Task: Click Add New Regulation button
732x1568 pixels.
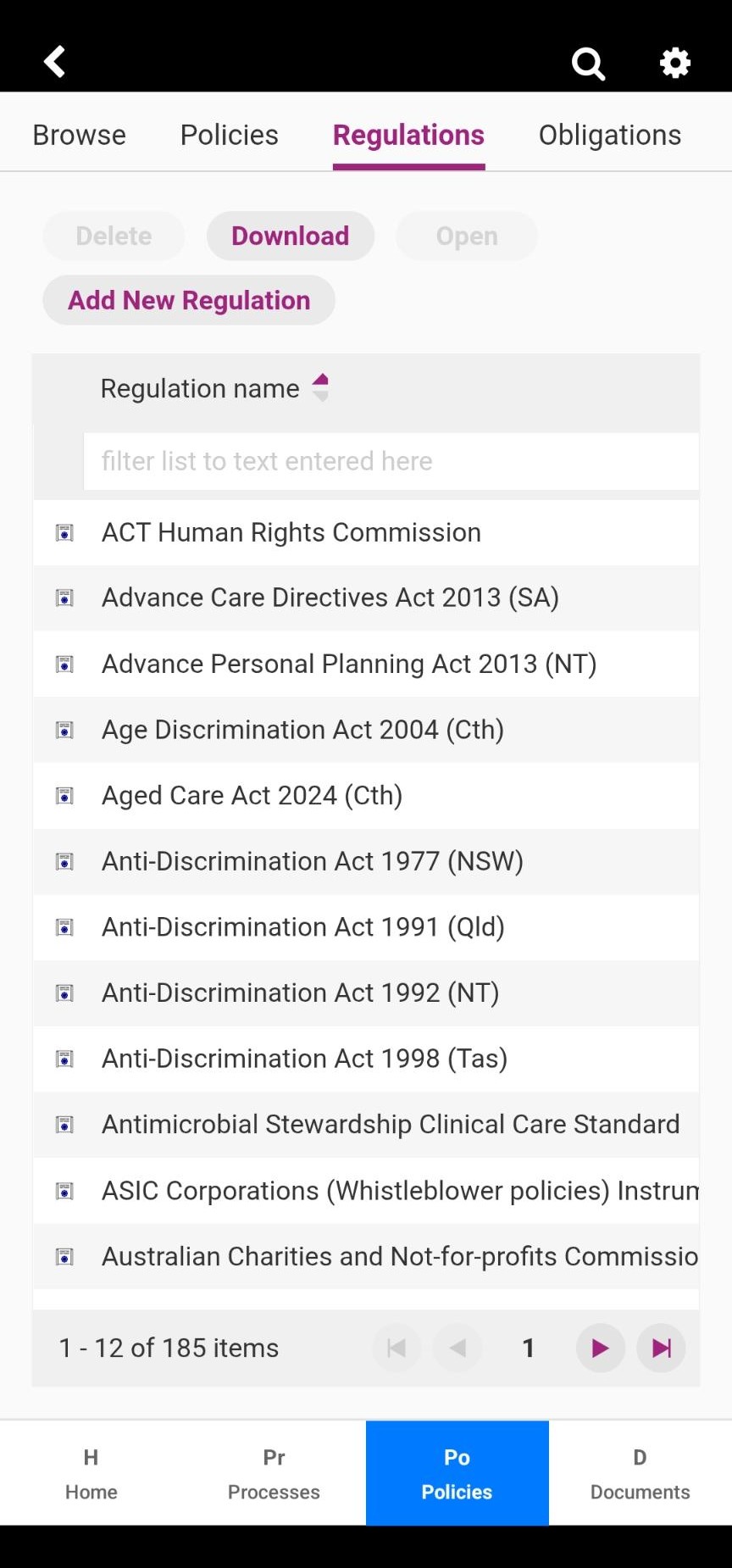Action: 189,300
